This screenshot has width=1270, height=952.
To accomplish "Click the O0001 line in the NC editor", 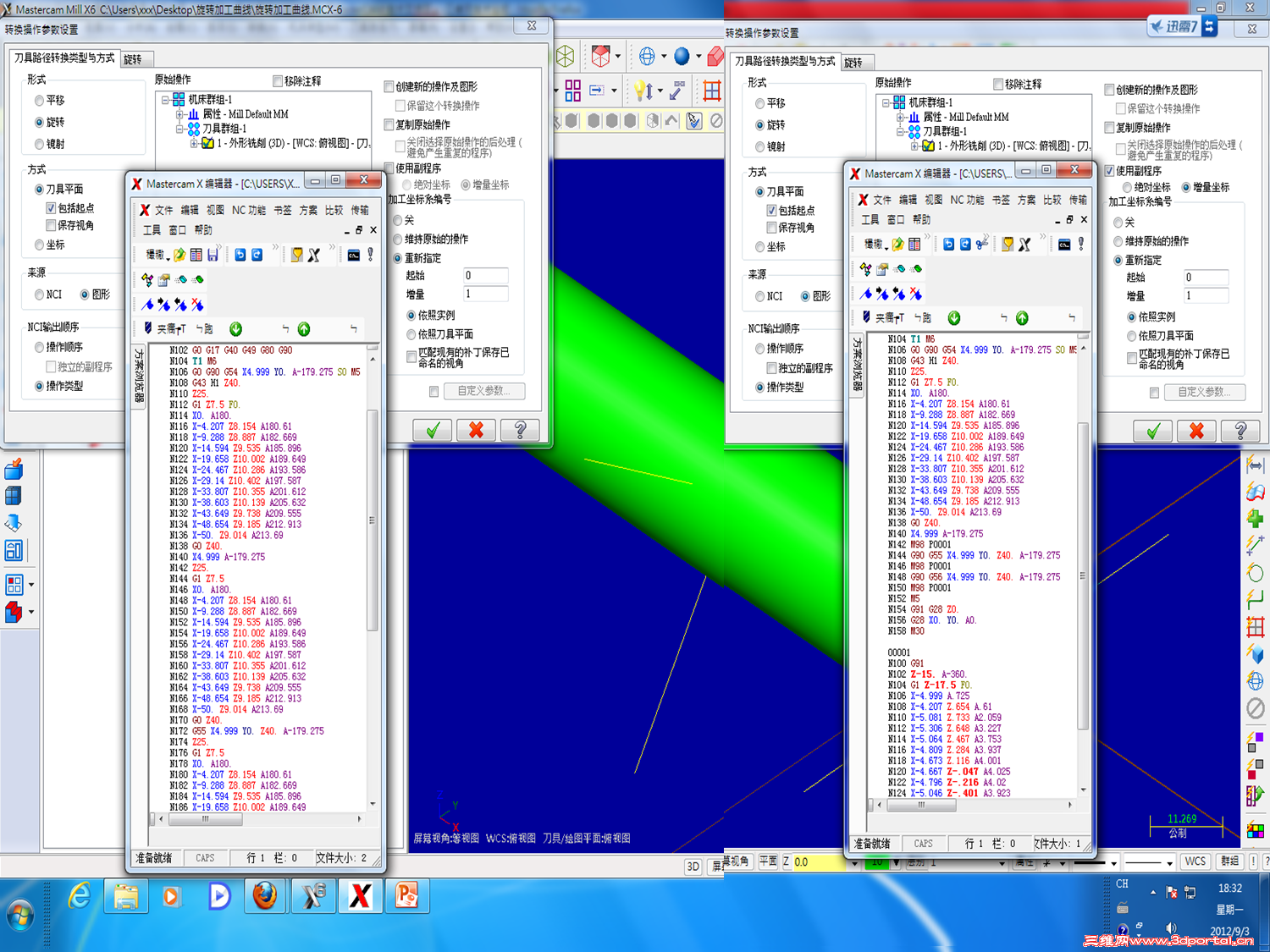I will (x=899, y=652).
